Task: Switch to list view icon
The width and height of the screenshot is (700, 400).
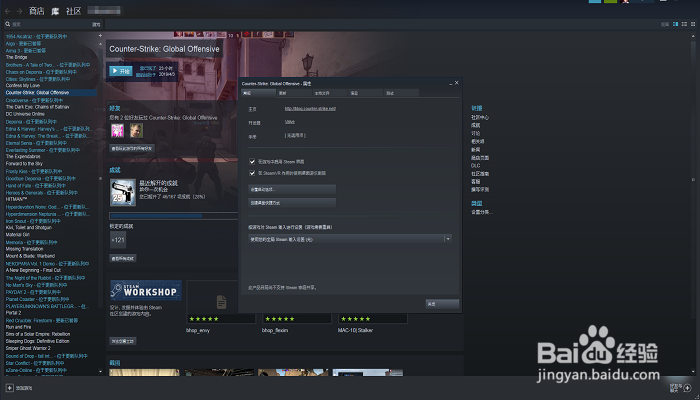Action: tap(684, 24)
